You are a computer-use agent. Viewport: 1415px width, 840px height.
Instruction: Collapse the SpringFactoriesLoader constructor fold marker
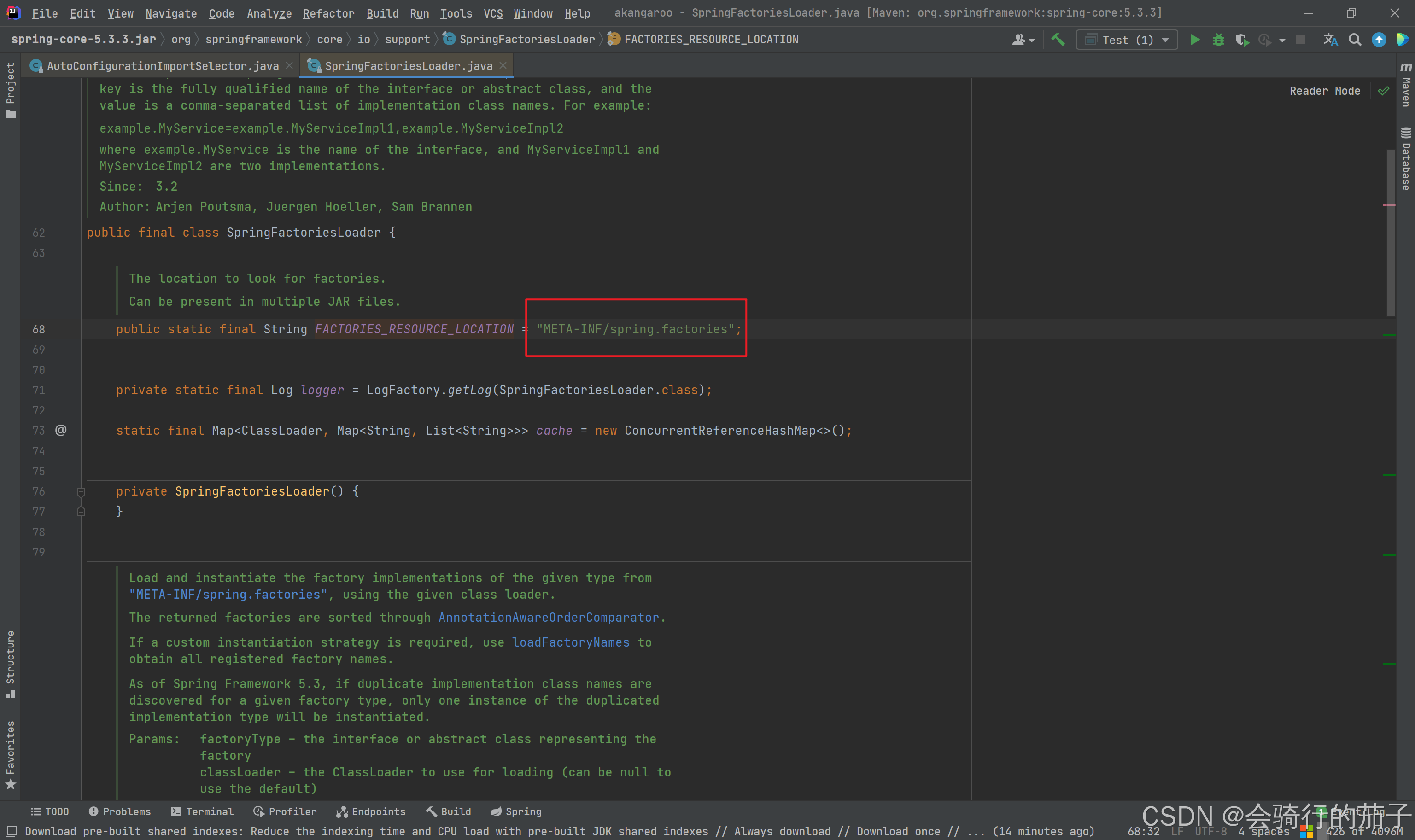(x=81, y=492)
